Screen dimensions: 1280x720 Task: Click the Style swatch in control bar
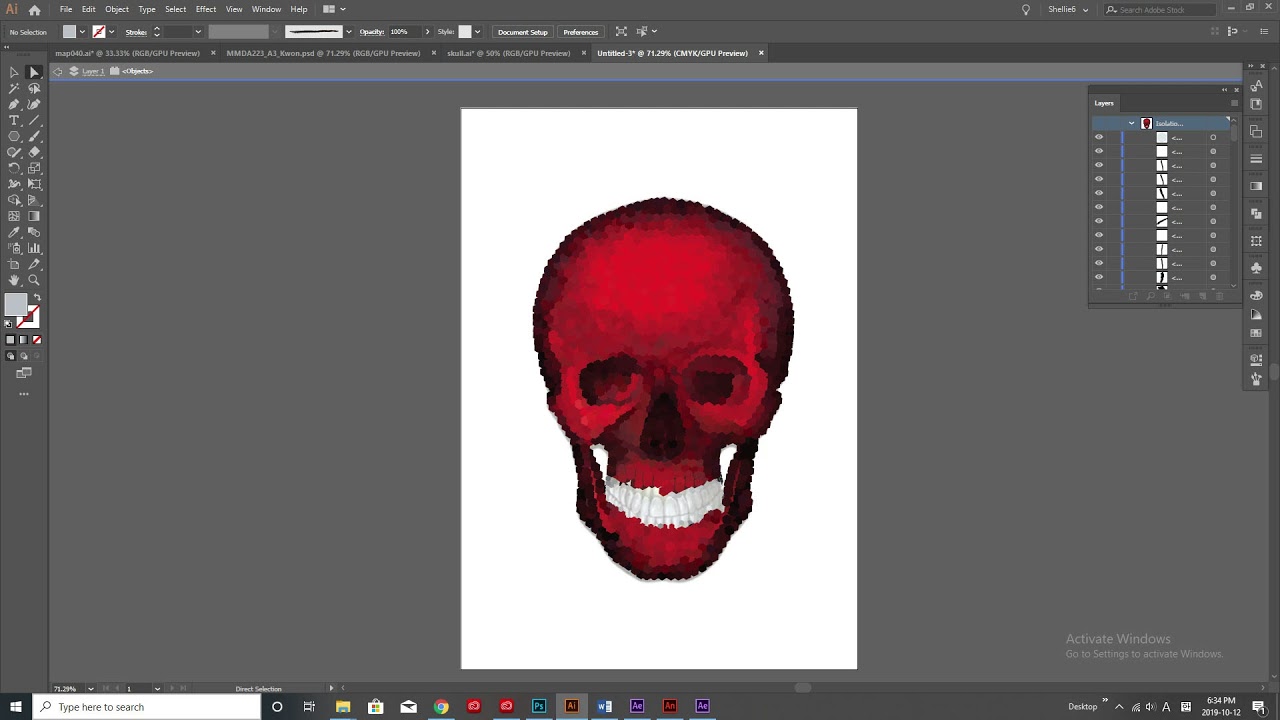465,32
